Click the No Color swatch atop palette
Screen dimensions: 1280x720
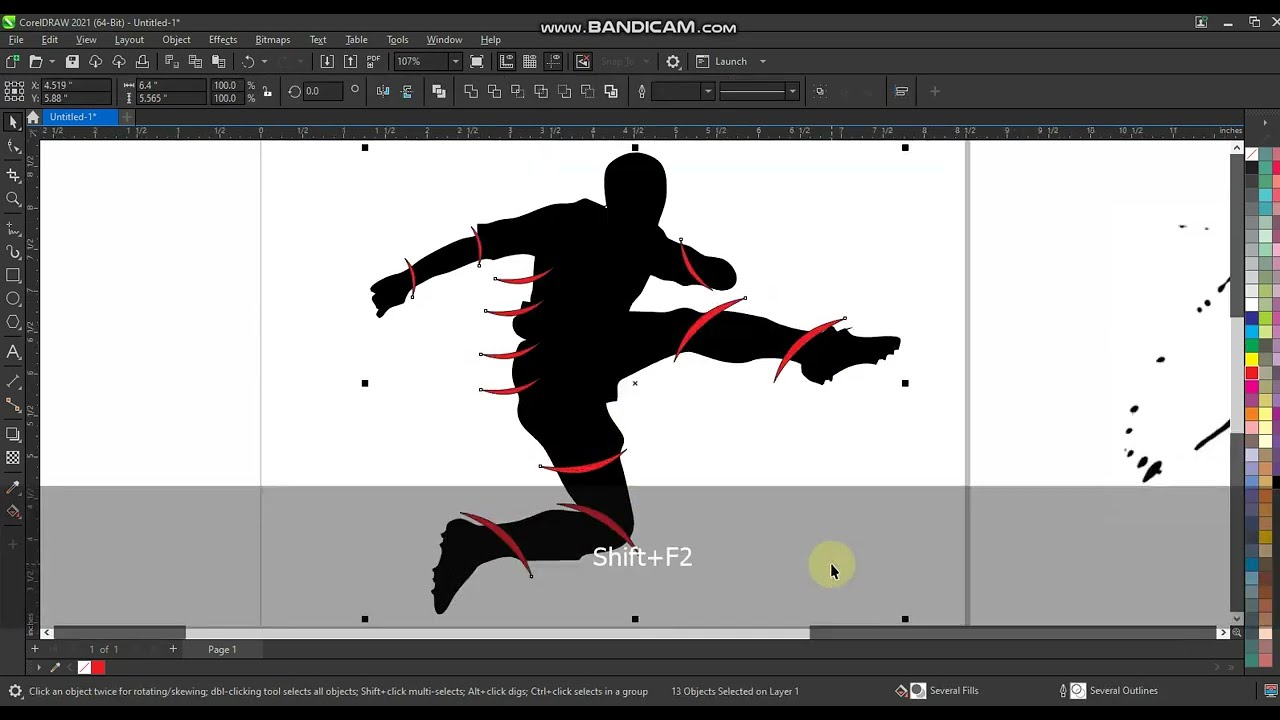1251,155
